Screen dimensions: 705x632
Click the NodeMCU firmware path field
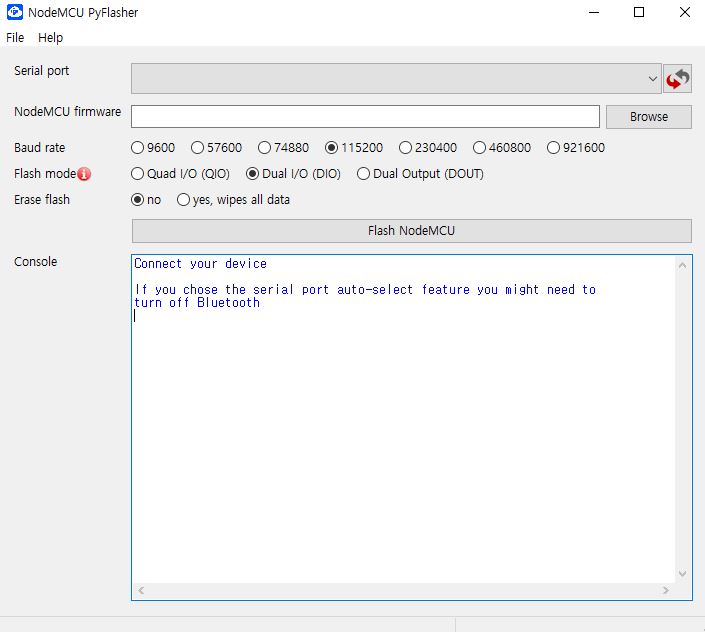tap(365, 117)
